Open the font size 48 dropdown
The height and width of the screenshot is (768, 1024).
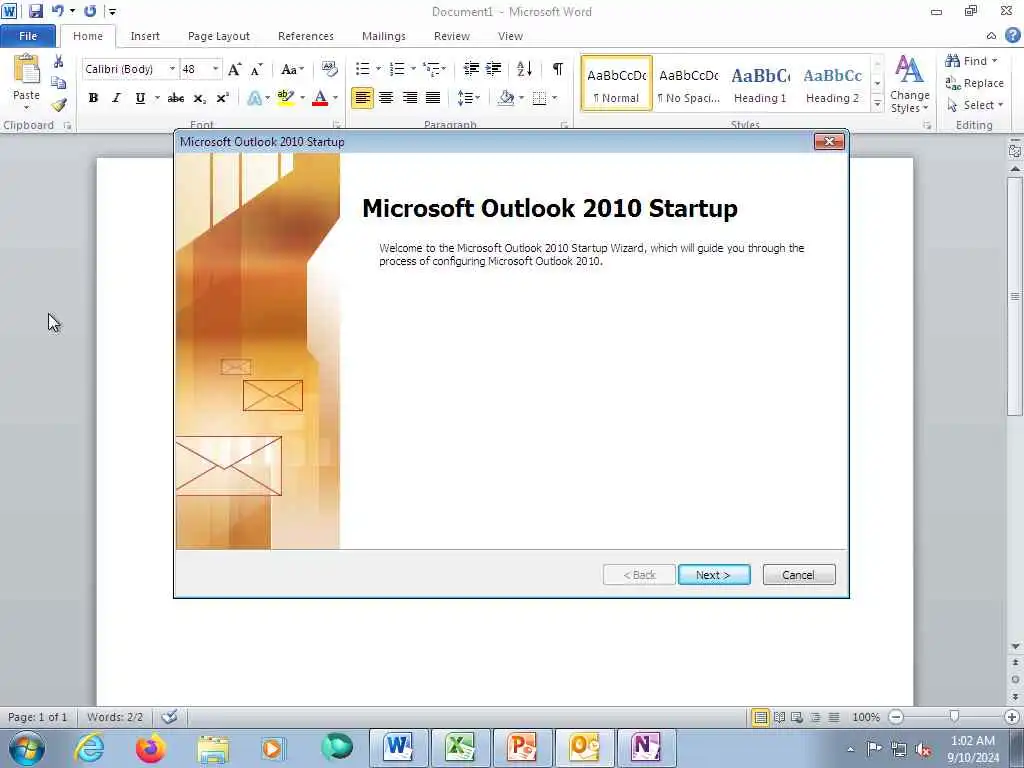216,69
